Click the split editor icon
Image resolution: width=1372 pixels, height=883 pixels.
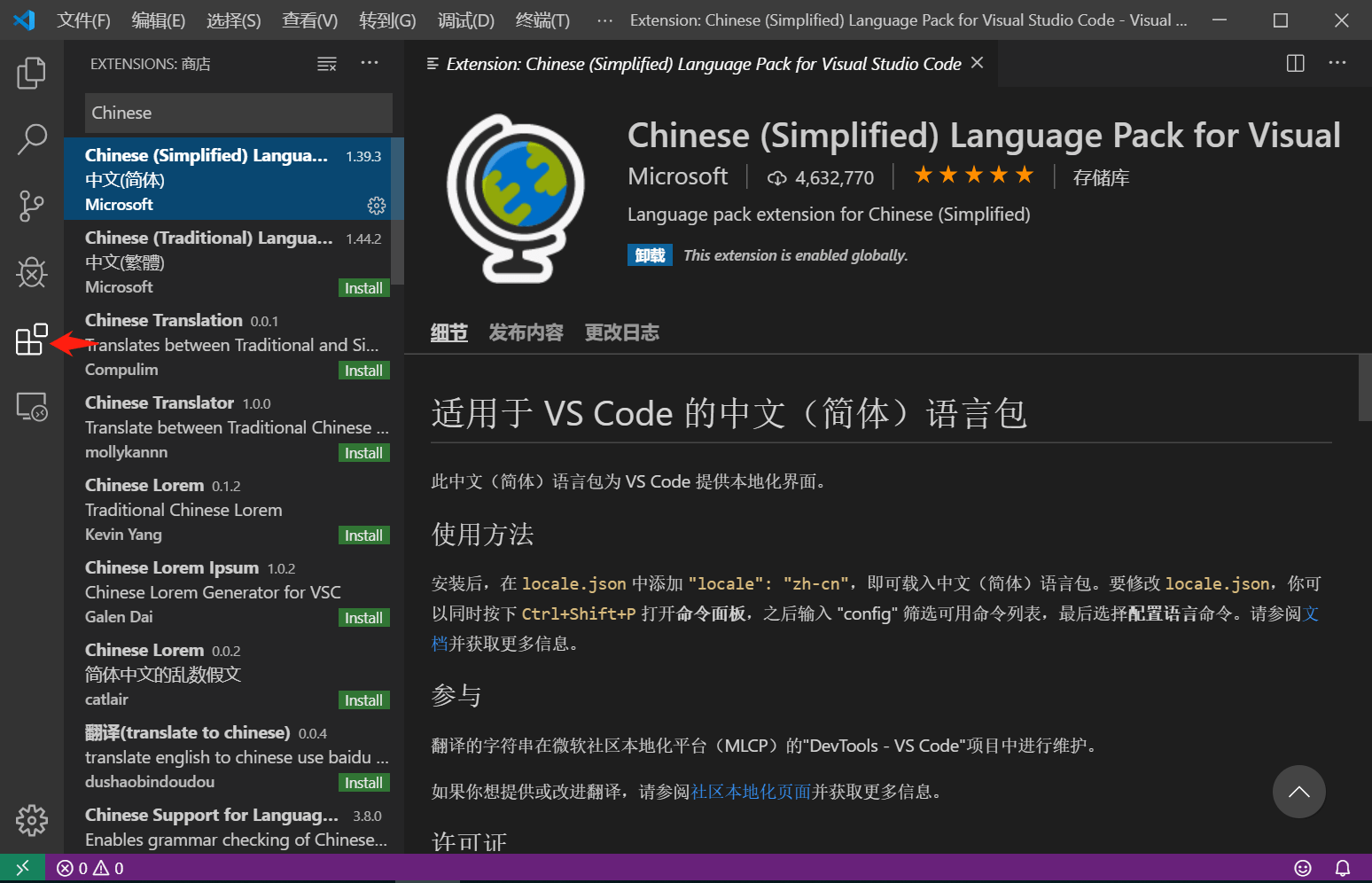pyautogui.click(x=1295, y=63)
